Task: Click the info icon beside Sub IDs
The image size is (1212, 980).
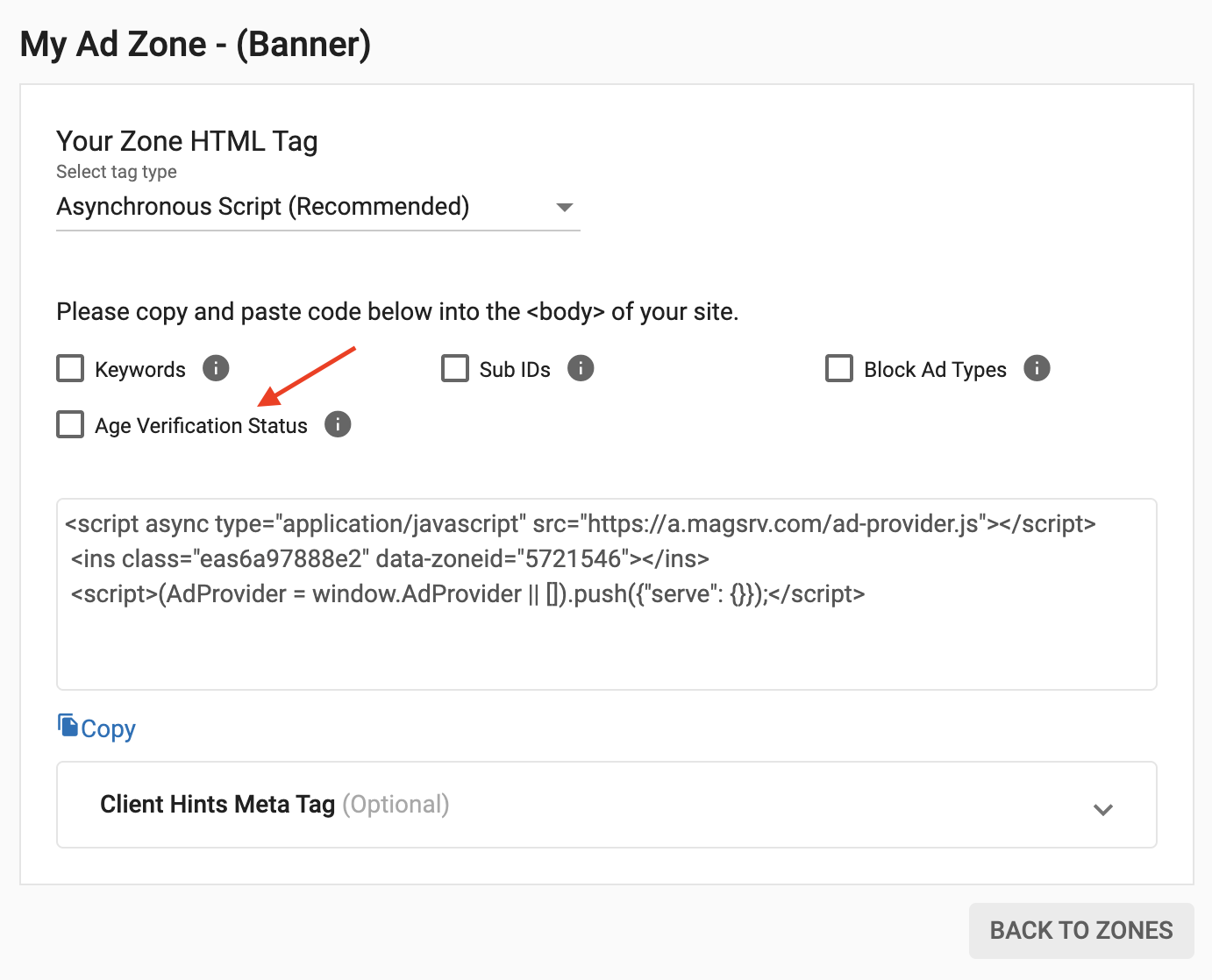Action: point(581,368)
